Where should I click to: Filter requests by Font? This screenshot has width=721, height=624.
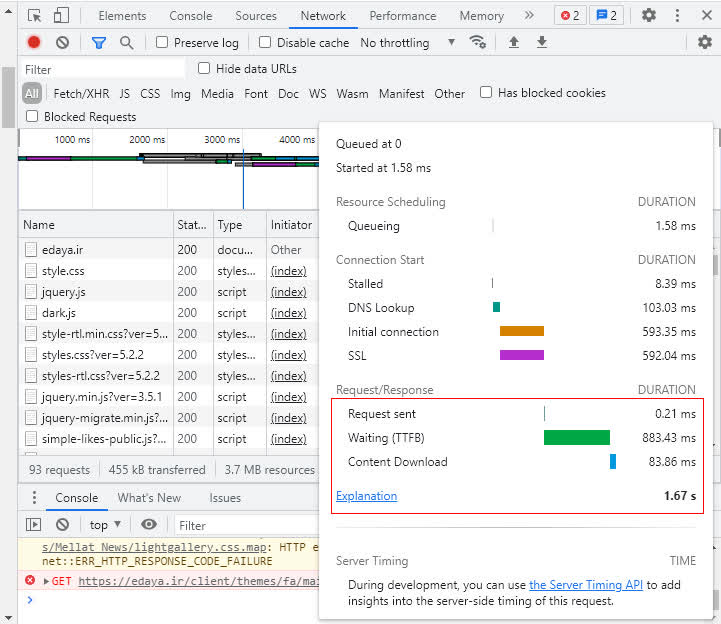[x=256, y=93]
